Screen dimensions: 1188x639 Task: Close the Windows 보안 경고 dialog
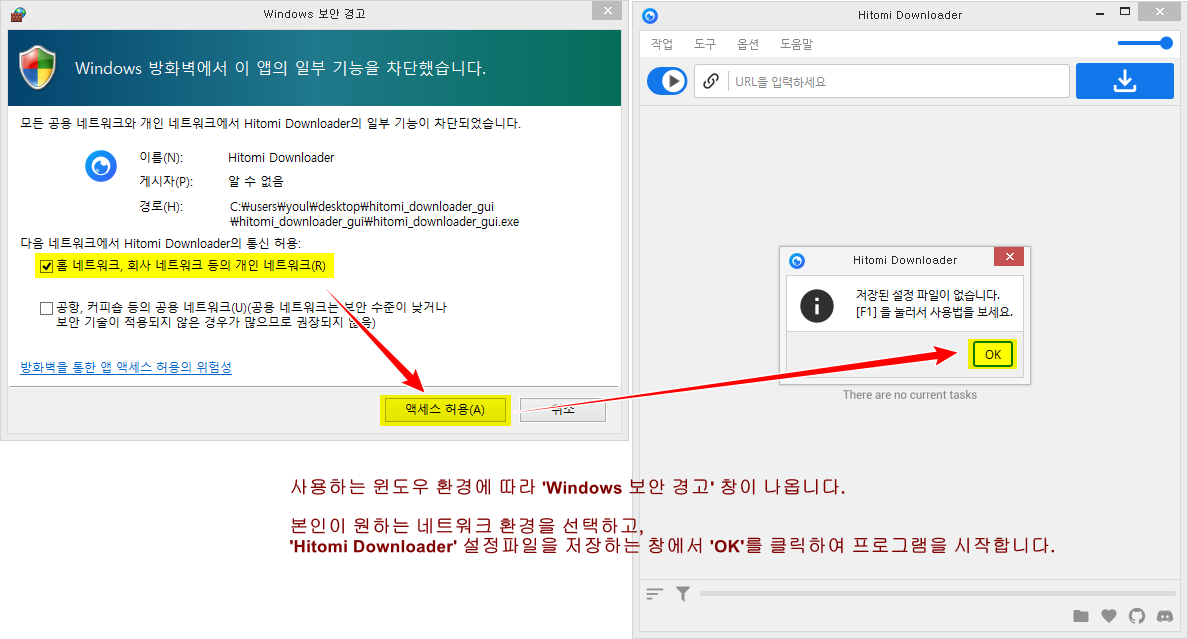pyautogui.click(x=607, y=11)
